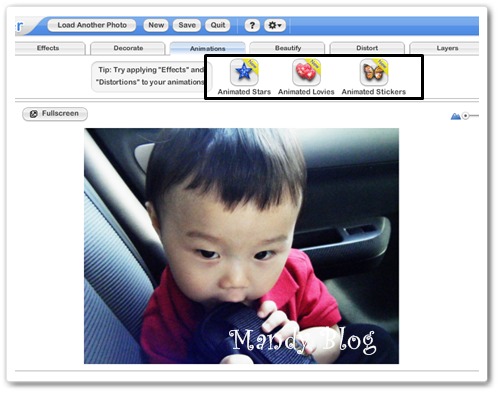Screen dimensions: 500x394
Task: Click the "Animated Stickers" label text
Action: [374, 92]
